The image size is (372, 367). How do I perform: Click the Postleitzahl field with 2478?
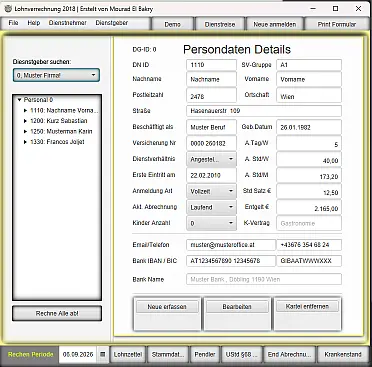point(211,96)
